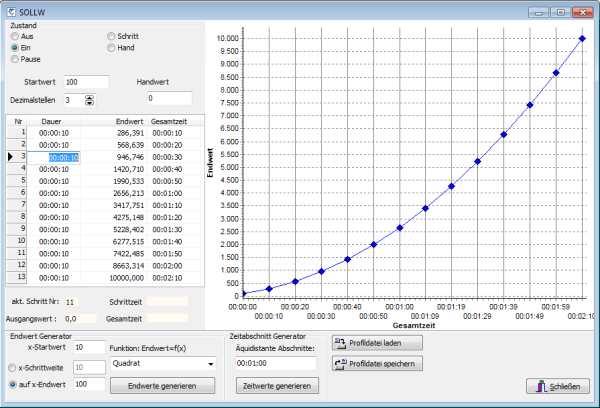Click the Endwert column header

click(x=114, y=122)
